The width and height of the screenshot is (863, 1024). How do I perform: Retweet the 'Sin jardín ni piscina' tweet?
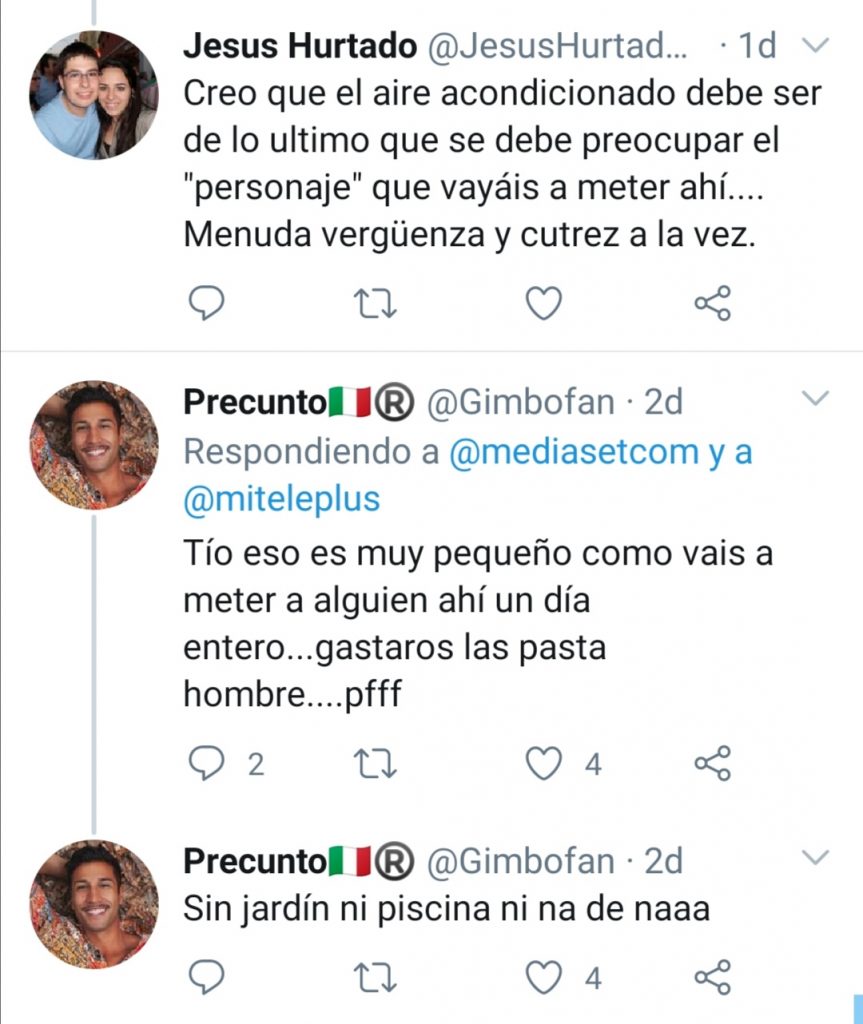376,976
